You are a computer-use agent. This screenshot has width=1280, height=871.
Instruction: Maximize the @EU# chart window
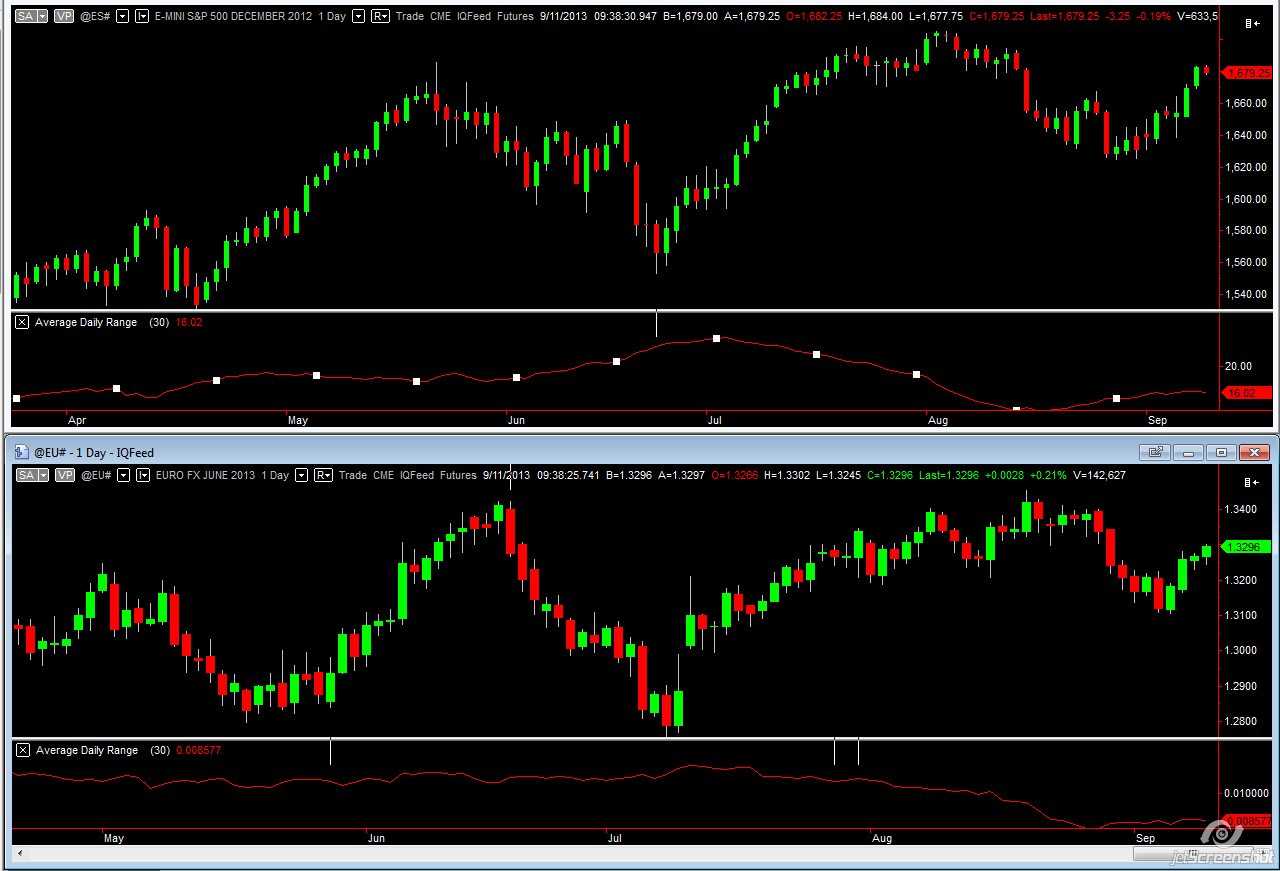[x=1220, y=452]
